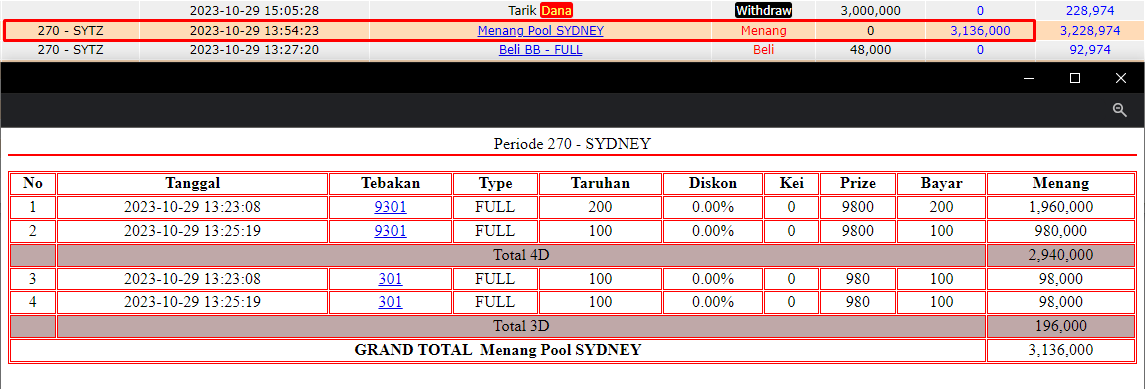Click the Total 4D row label

(x=521, y=255)
